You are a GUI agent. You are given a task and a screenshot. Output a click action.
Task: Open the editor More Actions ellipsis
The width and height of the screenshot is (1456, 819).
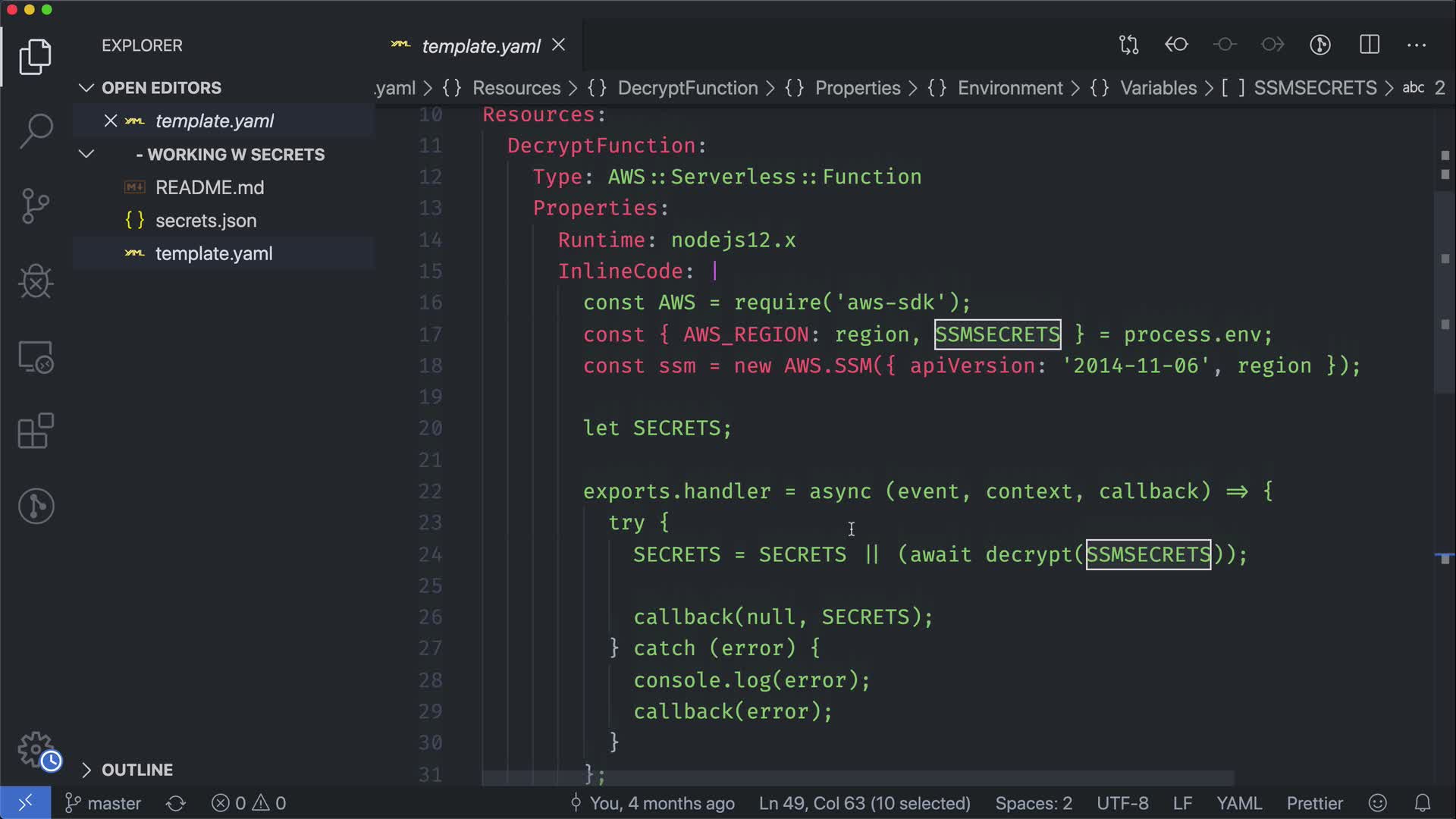1417,45
